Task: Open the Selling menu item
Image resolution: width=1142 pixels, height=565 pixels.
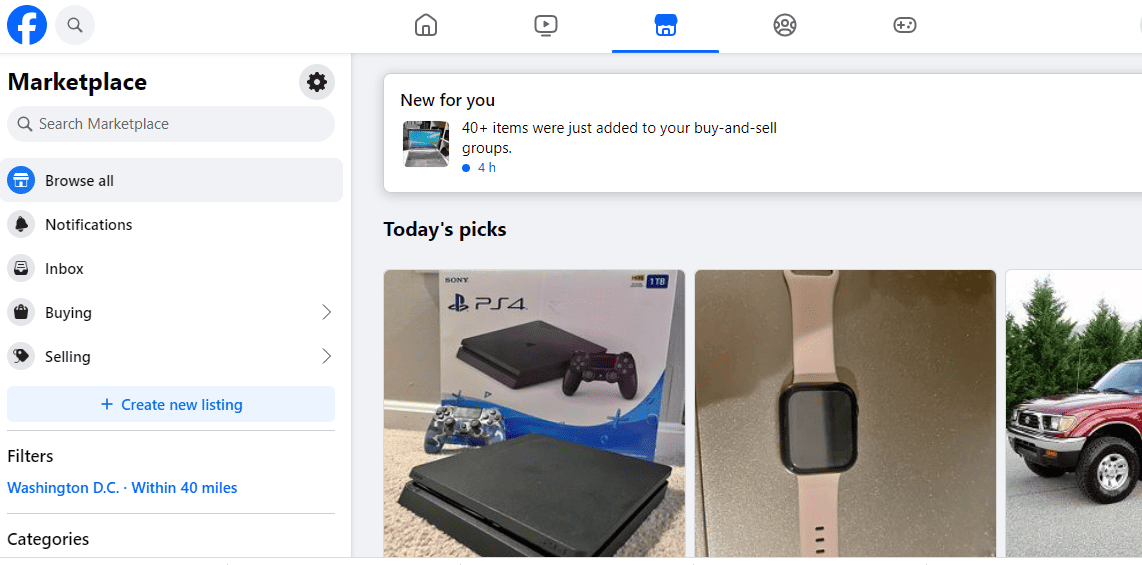Action: (x=171, y=357)
